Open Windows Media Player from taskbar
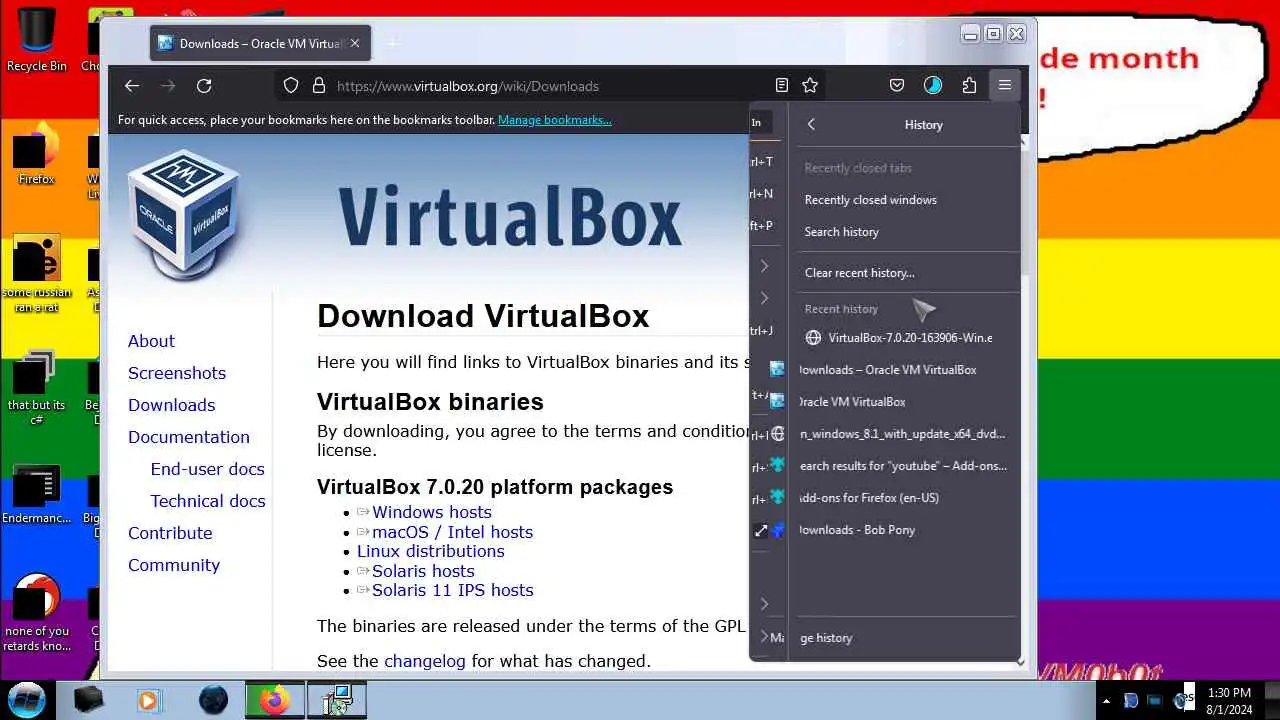This screenshot has width=1280, height=720. (148, 700)
